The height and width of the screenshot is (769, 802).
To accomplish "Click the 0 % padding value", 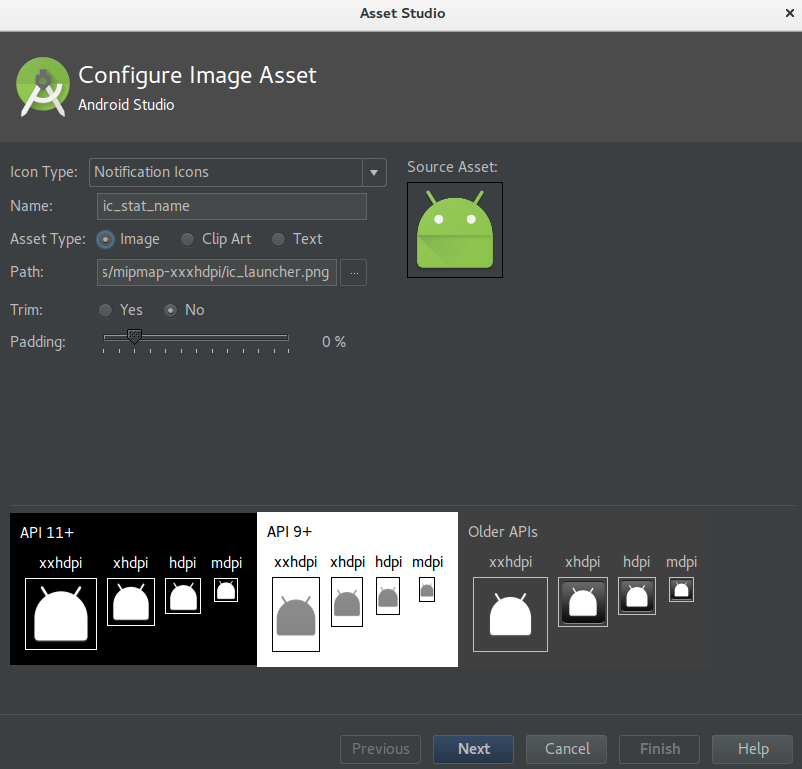I will (334, 342).
